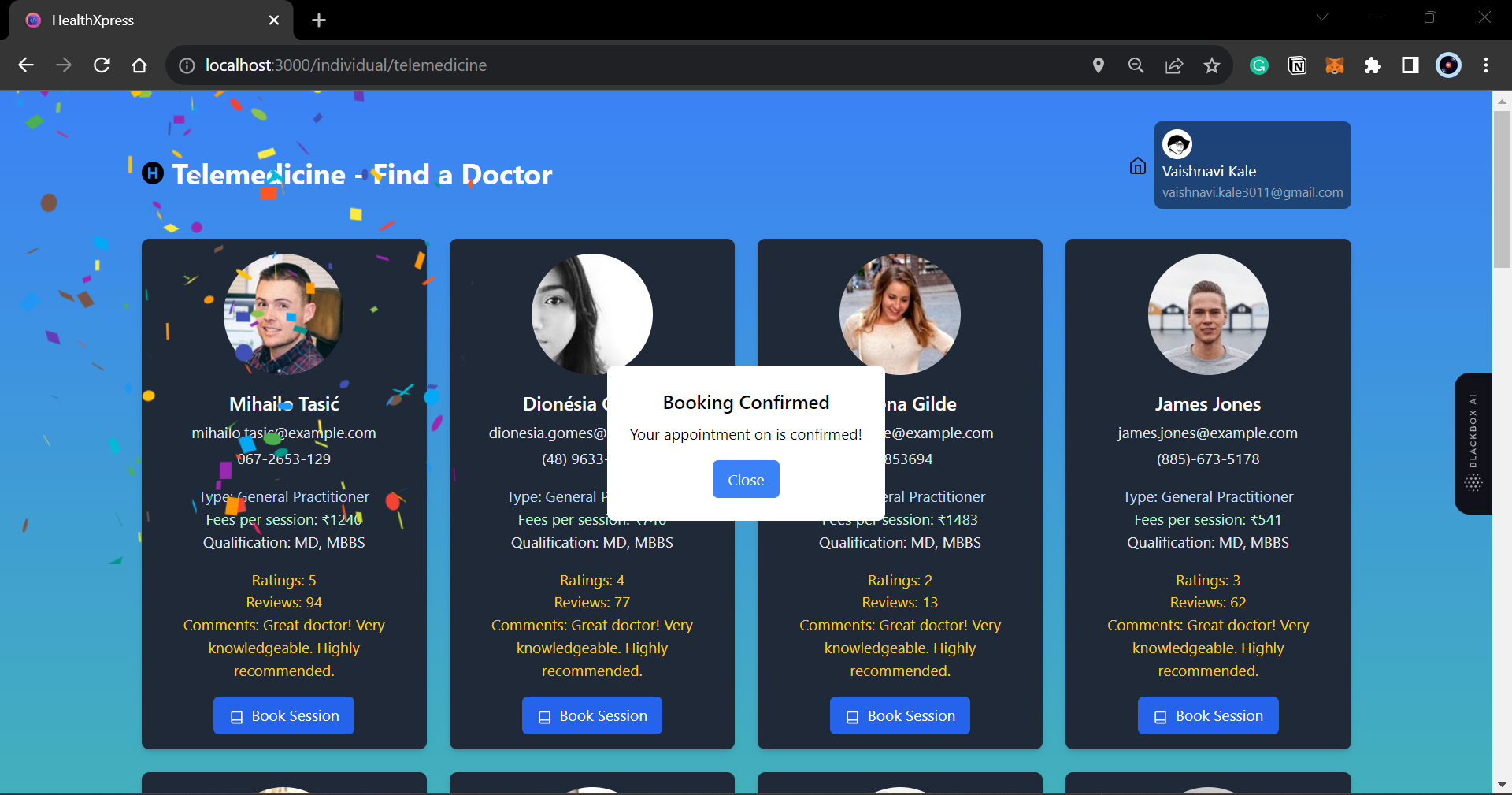Bookmark this tab with the star

tap(1212, 65)
